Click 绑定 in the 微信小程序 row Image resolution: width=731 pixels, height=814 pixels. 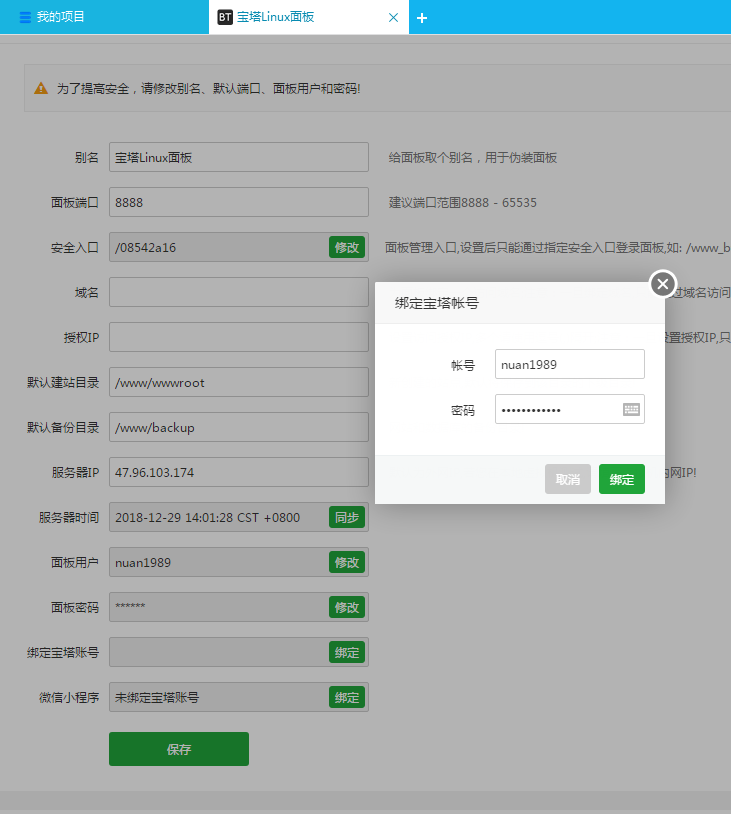pos(347,697)
